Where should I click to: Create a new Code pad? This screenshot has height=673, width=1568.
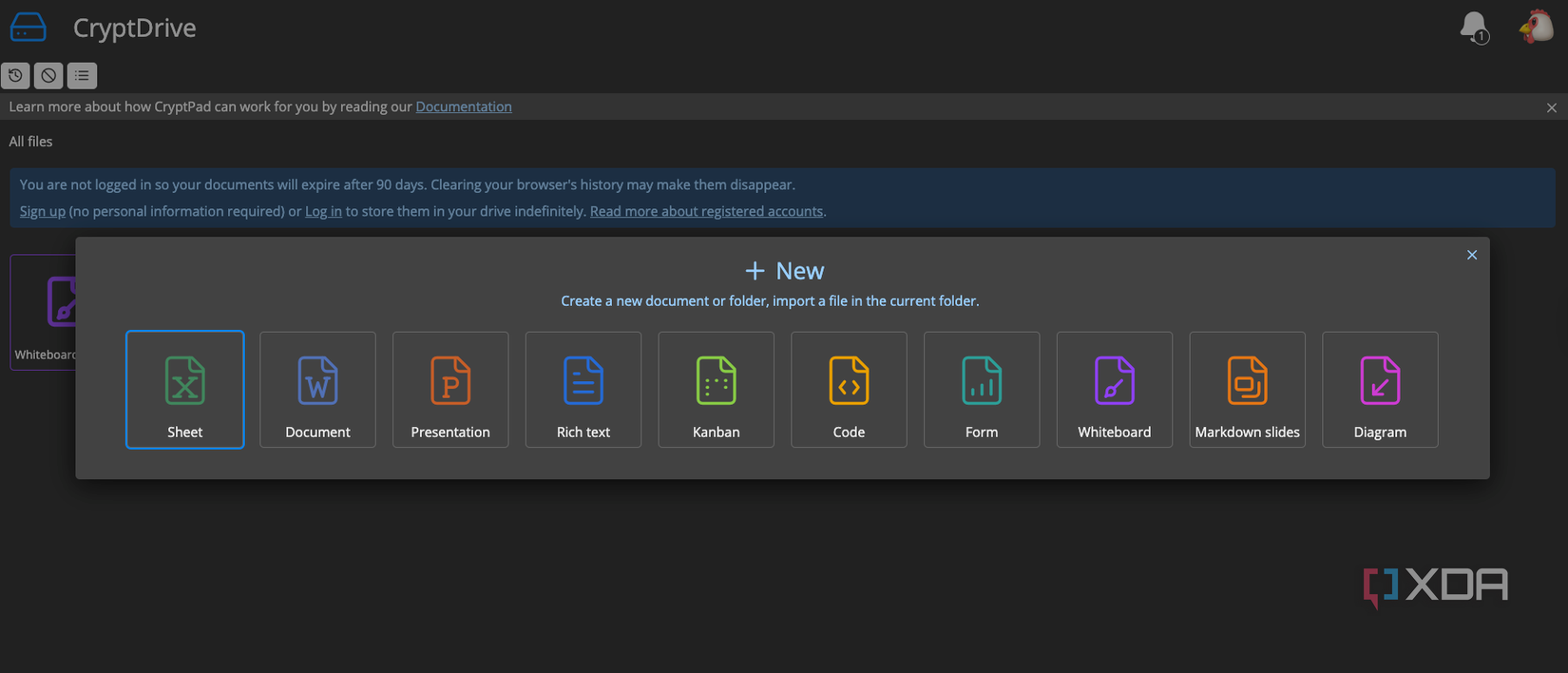(849, 390)
